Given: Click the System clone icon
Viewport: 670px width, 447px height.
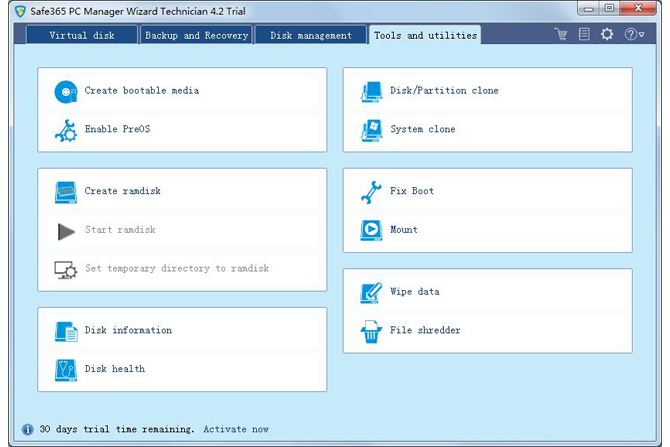Looking at the screenshot, I should [x=371, y=130].
